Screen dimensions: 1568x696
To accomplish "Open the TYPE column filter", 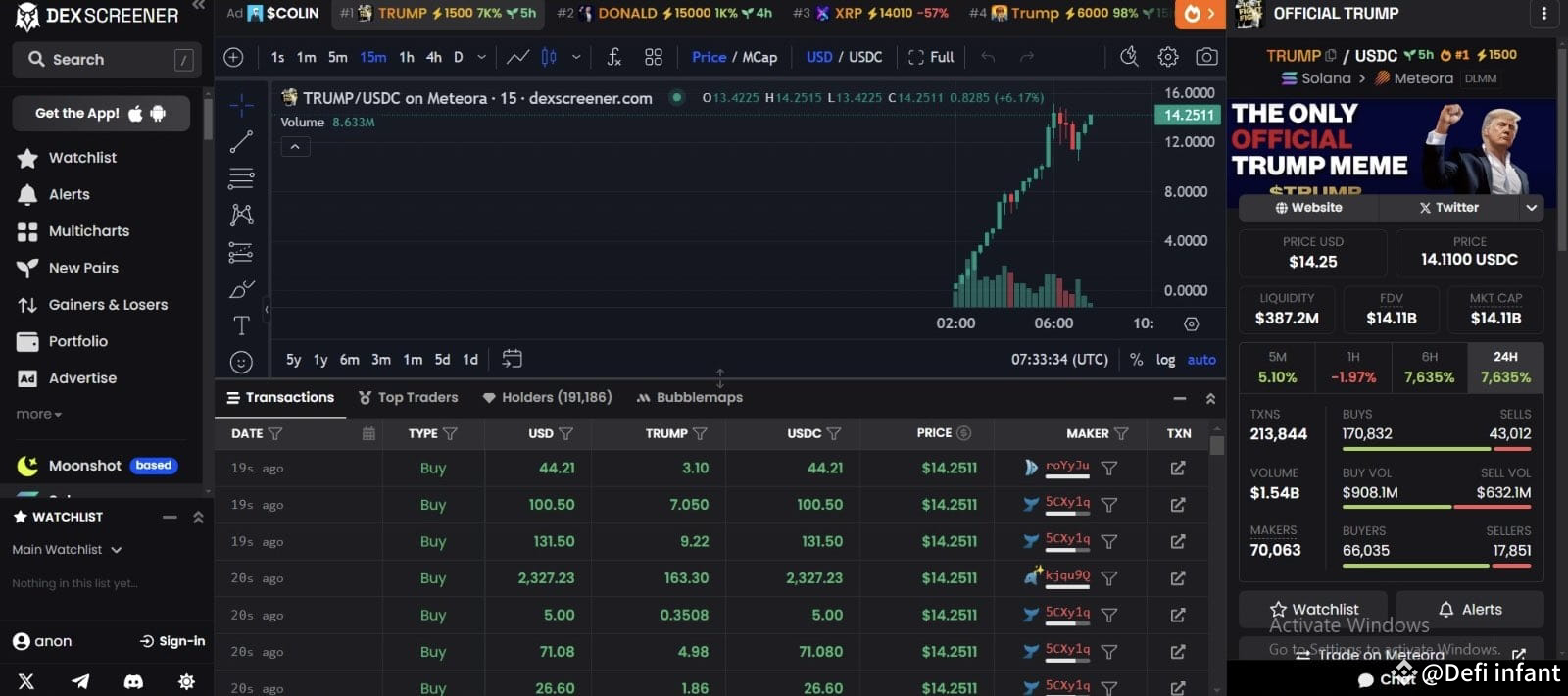I will 450,433.
